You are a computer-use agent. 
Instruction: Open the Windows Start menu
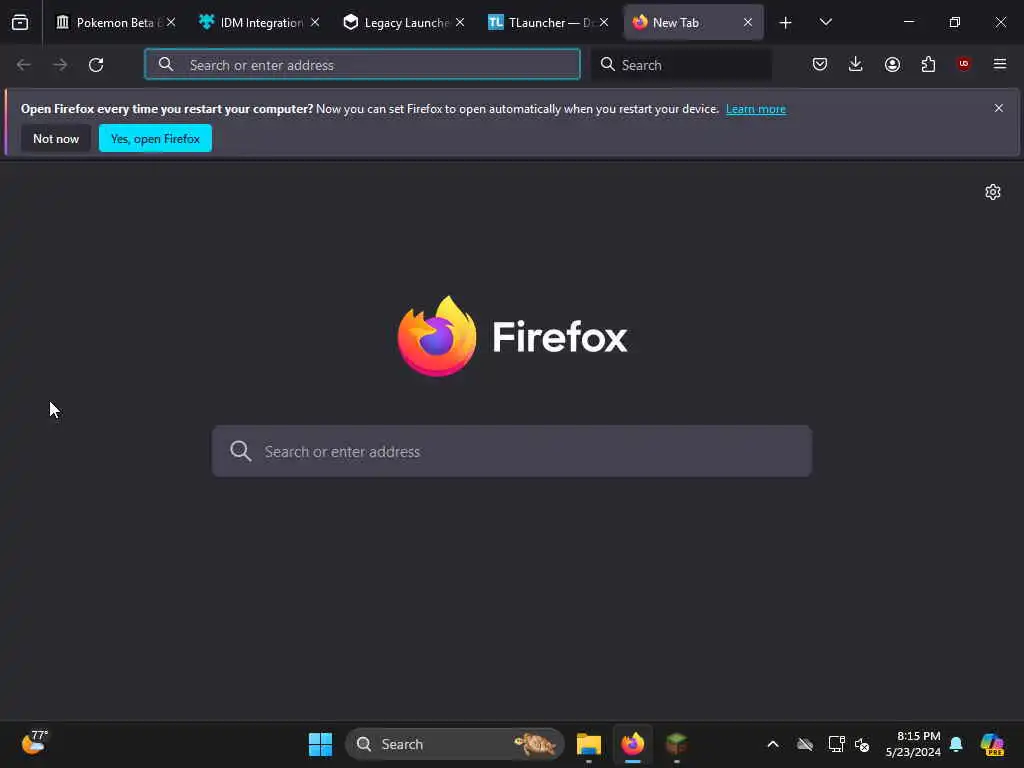click(x=320, y=744)
